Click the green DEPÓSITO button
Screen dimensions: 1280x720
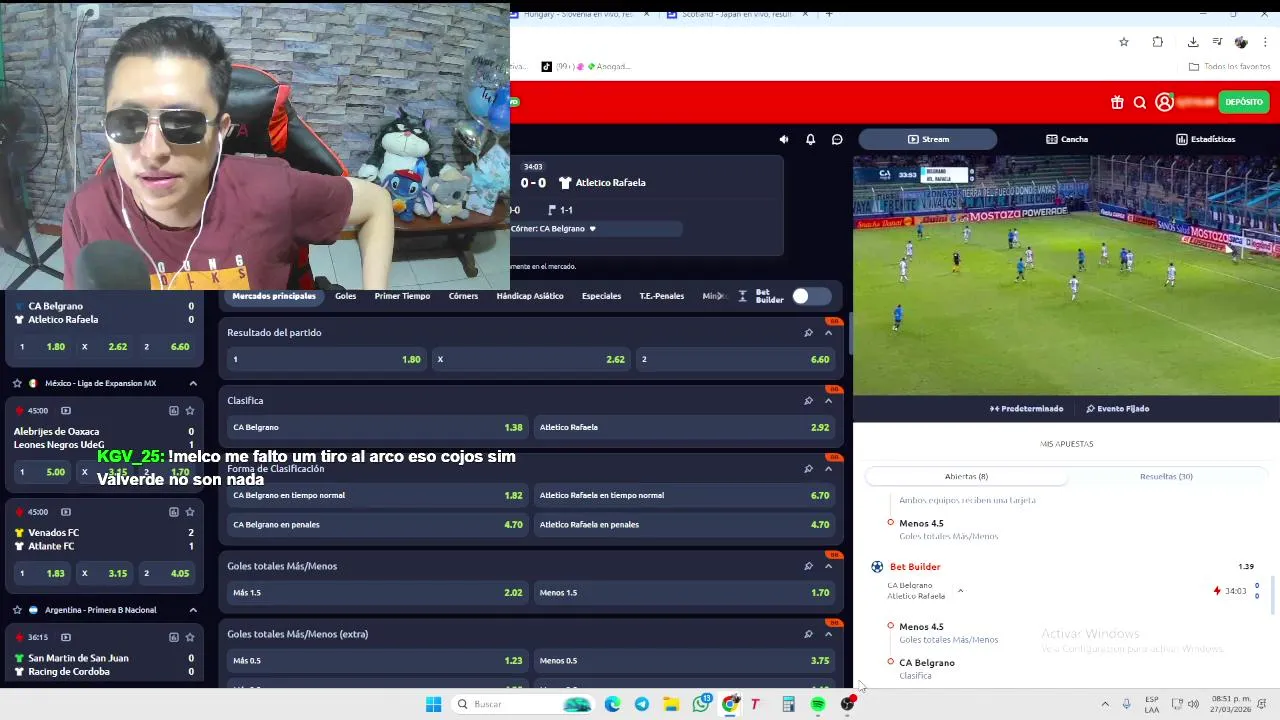click(x=1244, y=102)
